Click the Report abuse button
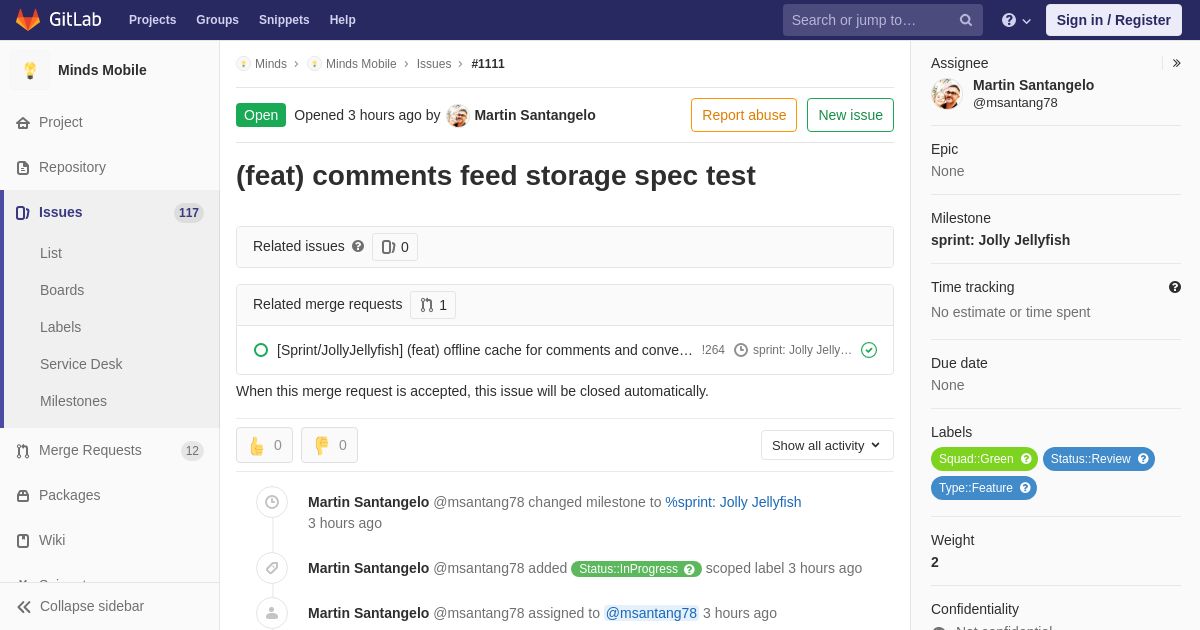Viewport: 1200px width, 630px height. (744, 115)
